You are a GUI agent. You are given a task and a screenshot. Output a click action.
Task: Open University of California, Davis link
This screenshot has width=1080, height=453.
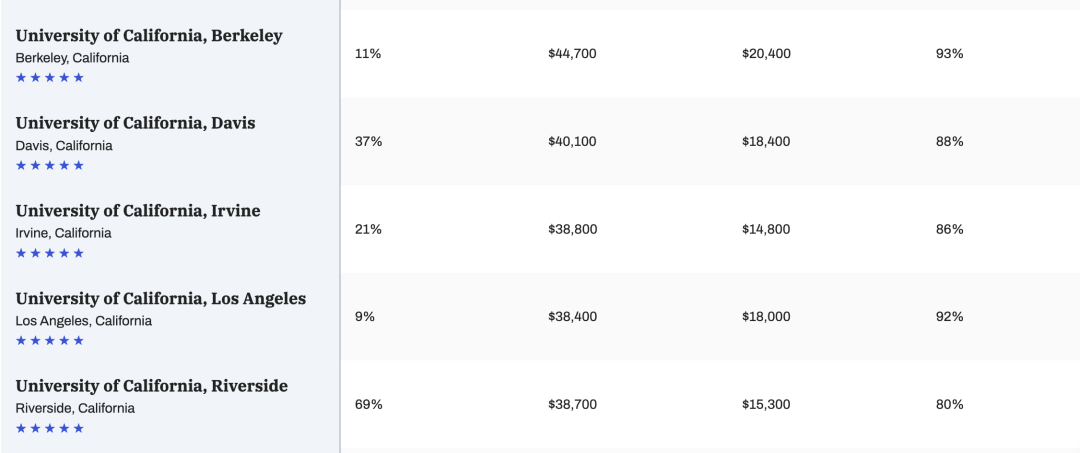click(x=136, y=123)
